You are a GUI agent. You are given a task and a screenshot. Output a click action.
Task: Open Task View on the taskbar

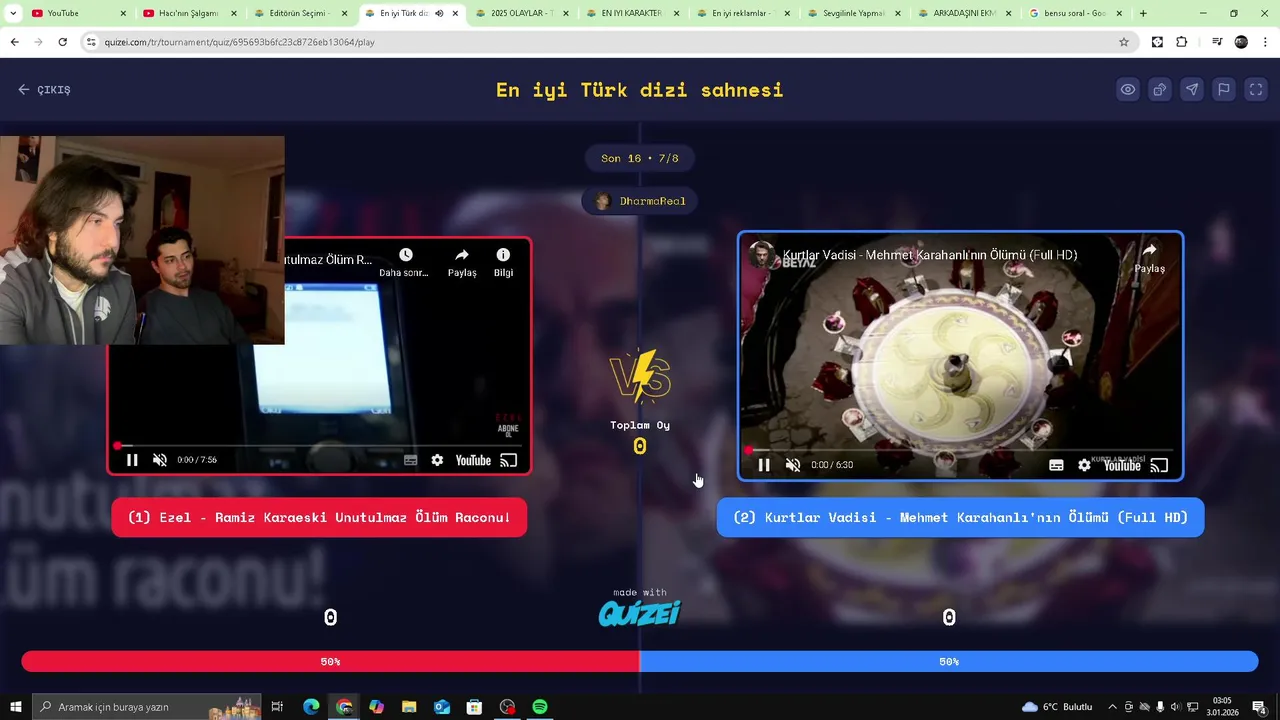pyautogui.click(x=278, y=707)
